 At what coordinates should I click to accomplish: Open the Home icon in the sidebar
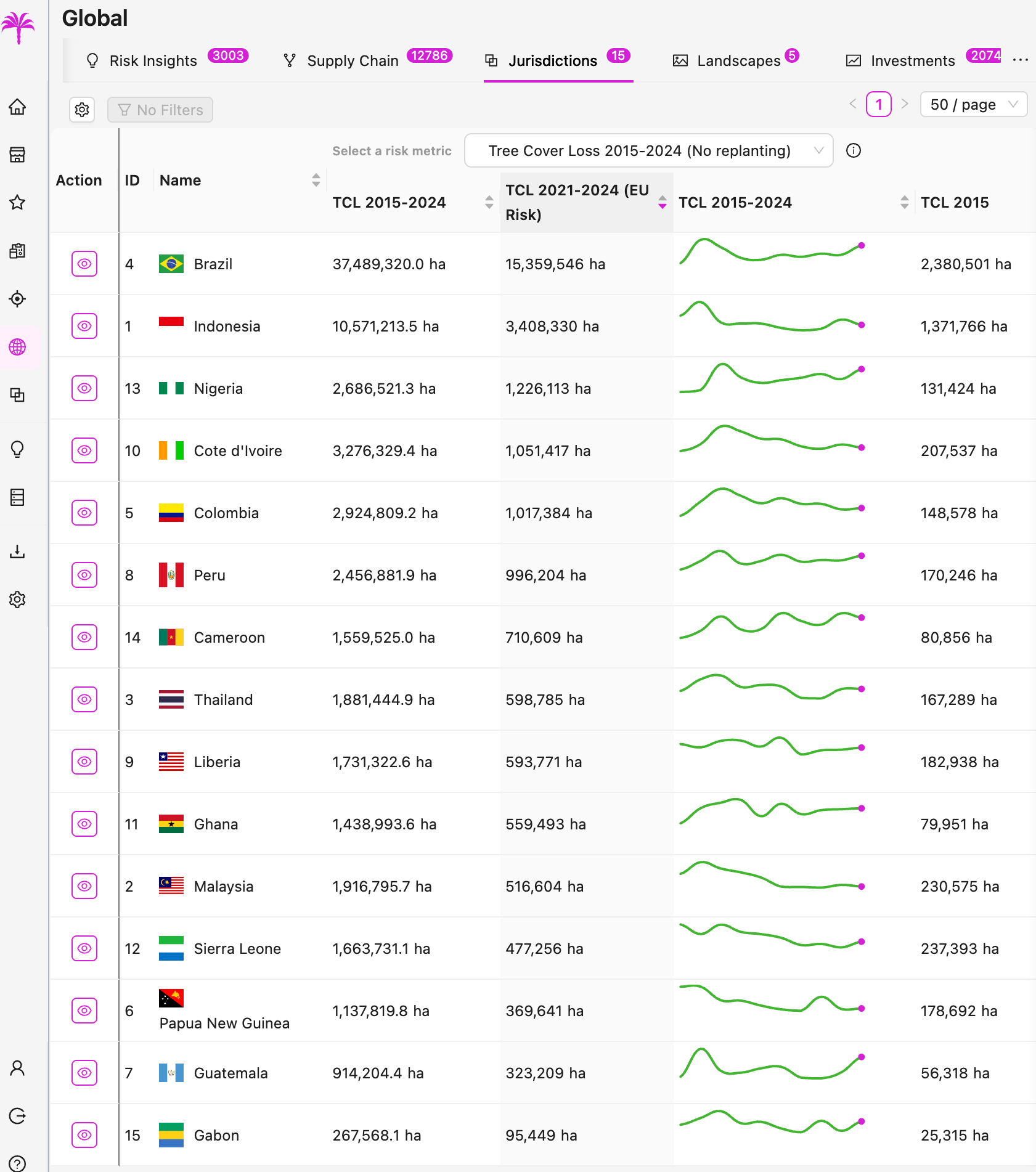pyautogui.click(x=18, y=107)
